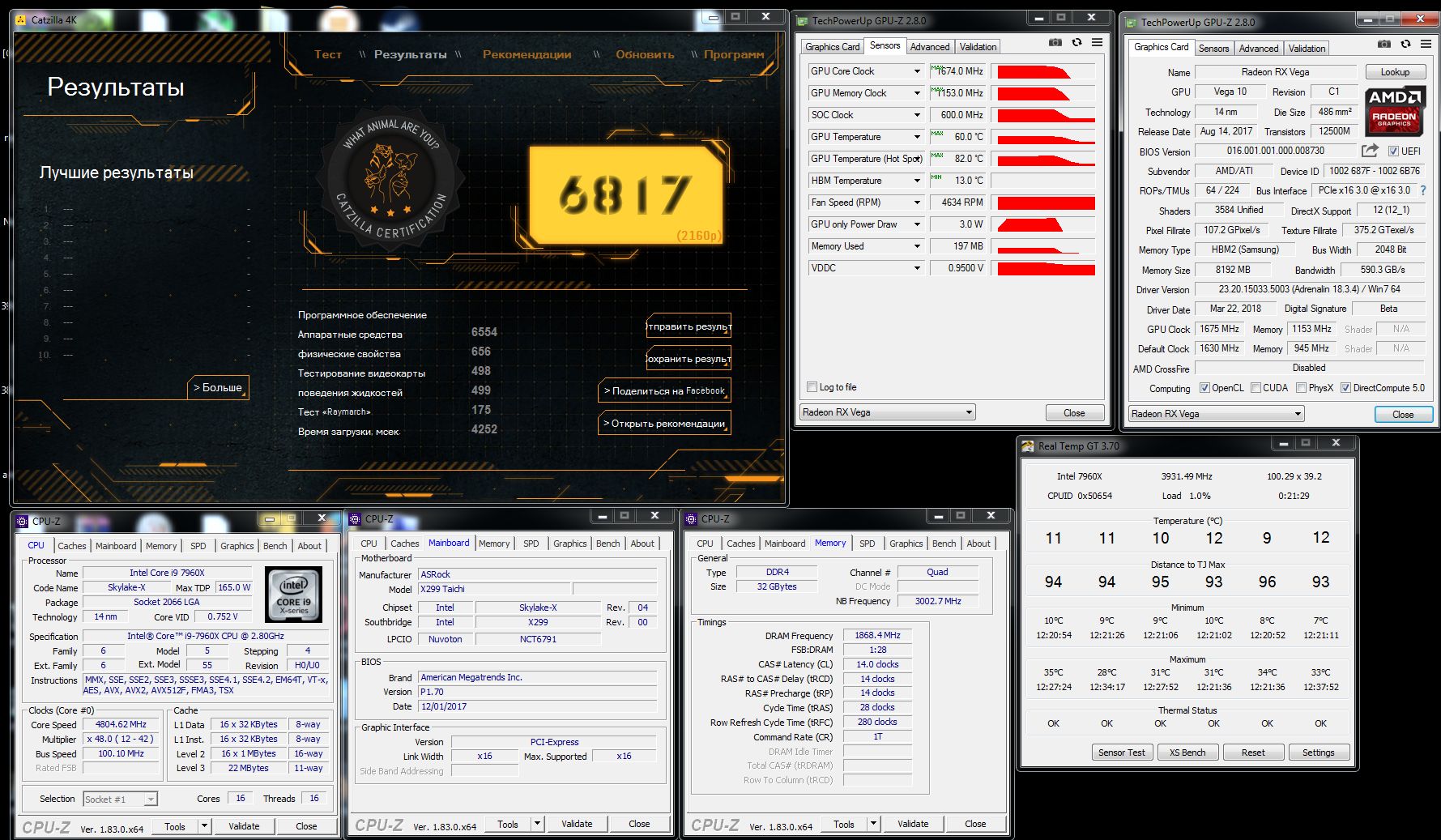1441x840 pixels.
Task: Click refresh icon in GPU-Z Graphics Card window
Action: 1405,45
